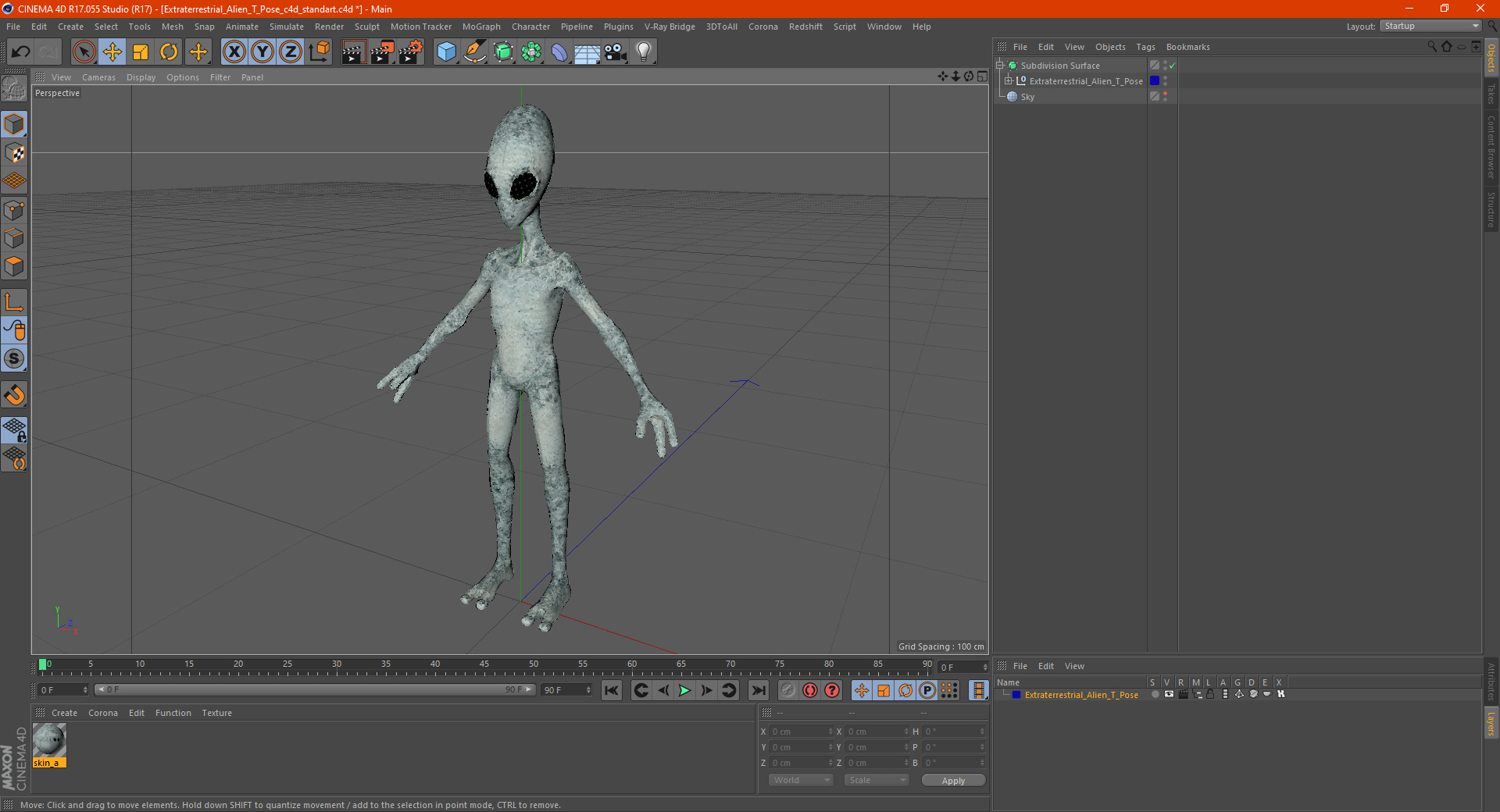This screenshot has width=1500, height=812.
Task: Step to next frame
Action: [706, 690]
